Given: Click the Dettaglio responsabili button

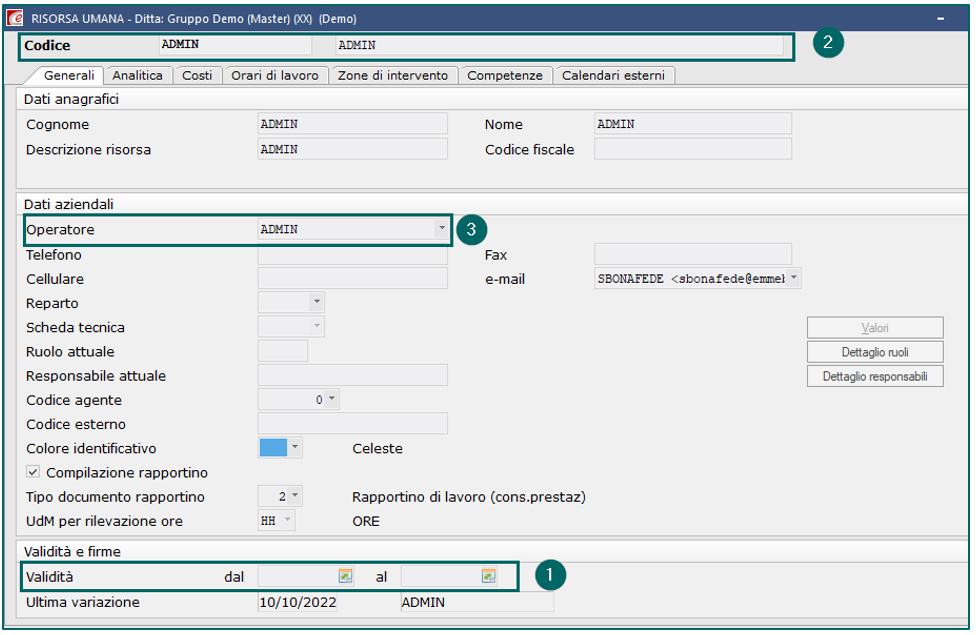Looking at the screenshot, I should pyautogui.click(x=875, y=377).
